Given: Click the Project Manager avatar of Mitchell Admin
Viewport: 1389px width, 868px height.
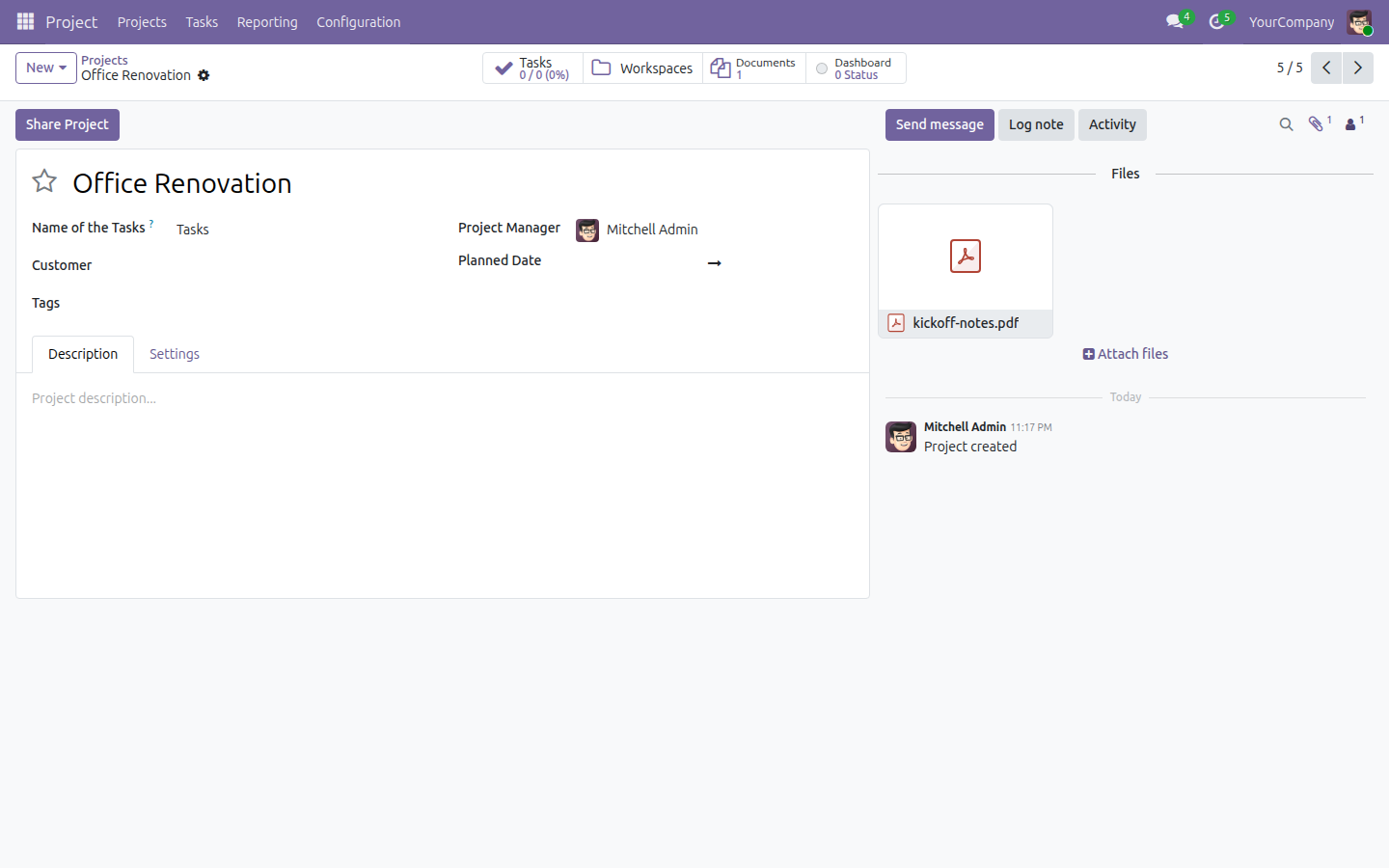Looking at the screenshot, I should [587, 231].
